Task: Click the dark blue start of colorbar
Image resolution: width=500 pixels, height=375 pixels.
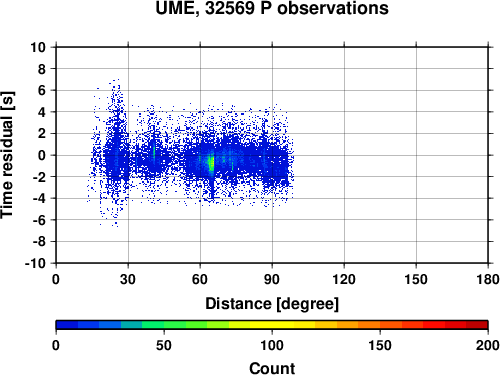Action: [x=67, y=325]
